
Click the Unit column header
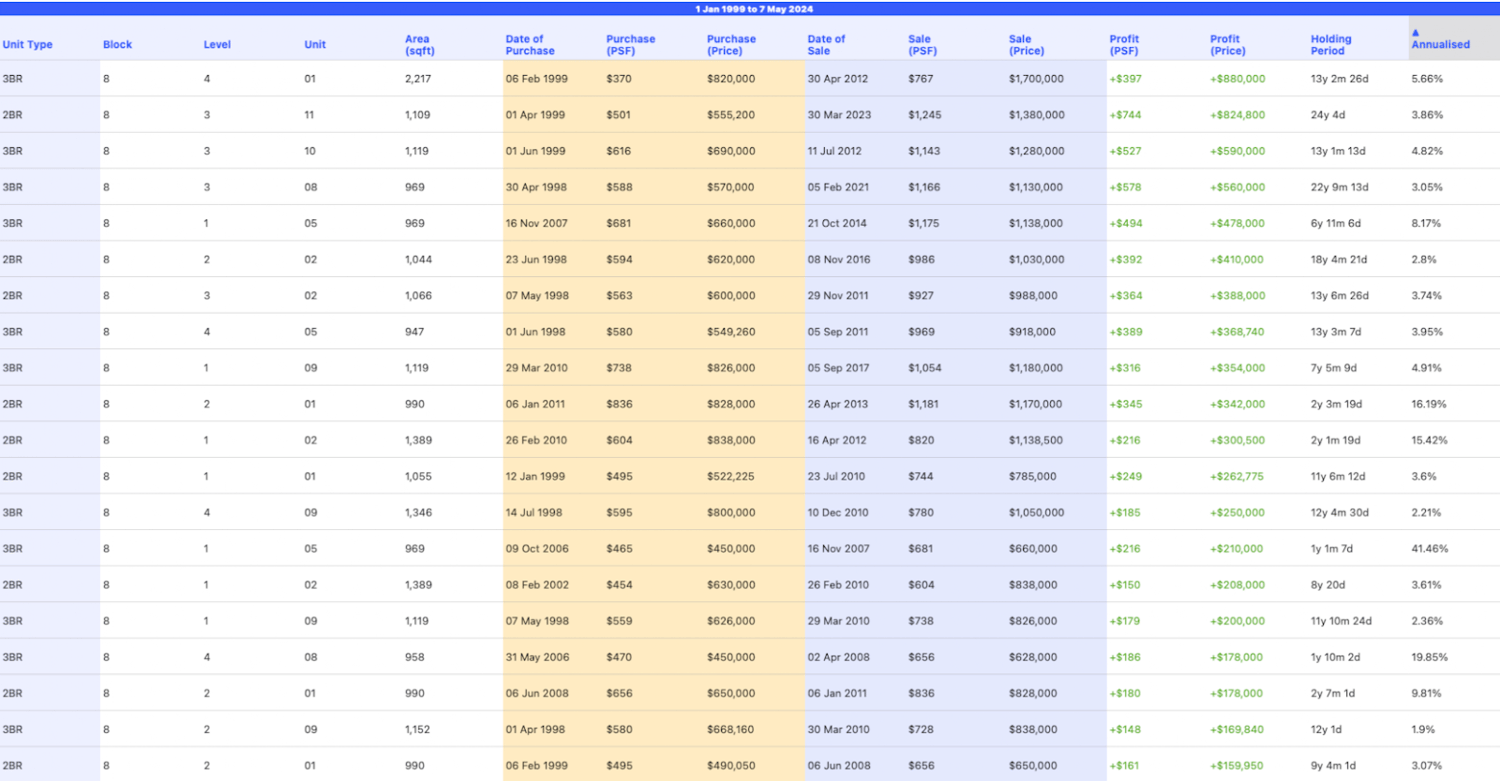point(315,45)
